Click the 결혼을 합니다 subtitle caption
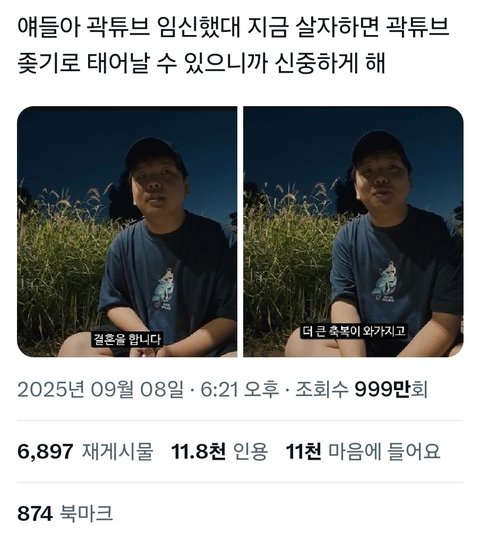Image resolution: width=480 pixels, height=541 pixels. click(127, 339)
